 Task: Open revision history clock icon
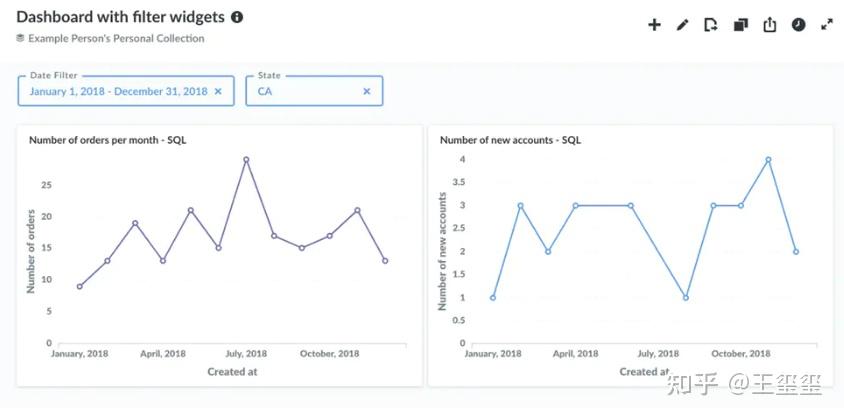pos(798,25)
